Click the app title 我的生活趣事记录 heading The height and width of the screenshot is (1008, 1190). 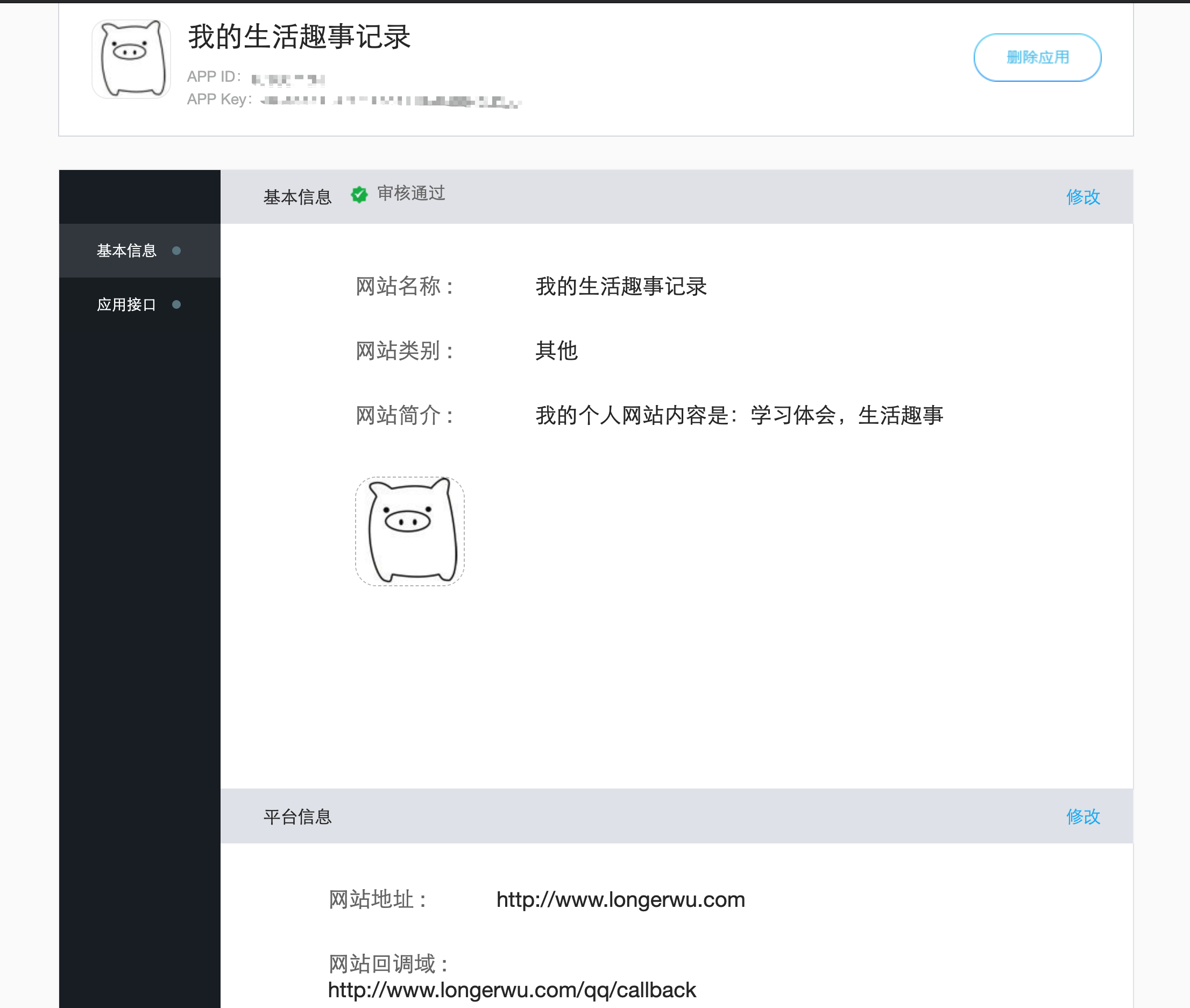(299, 37)
